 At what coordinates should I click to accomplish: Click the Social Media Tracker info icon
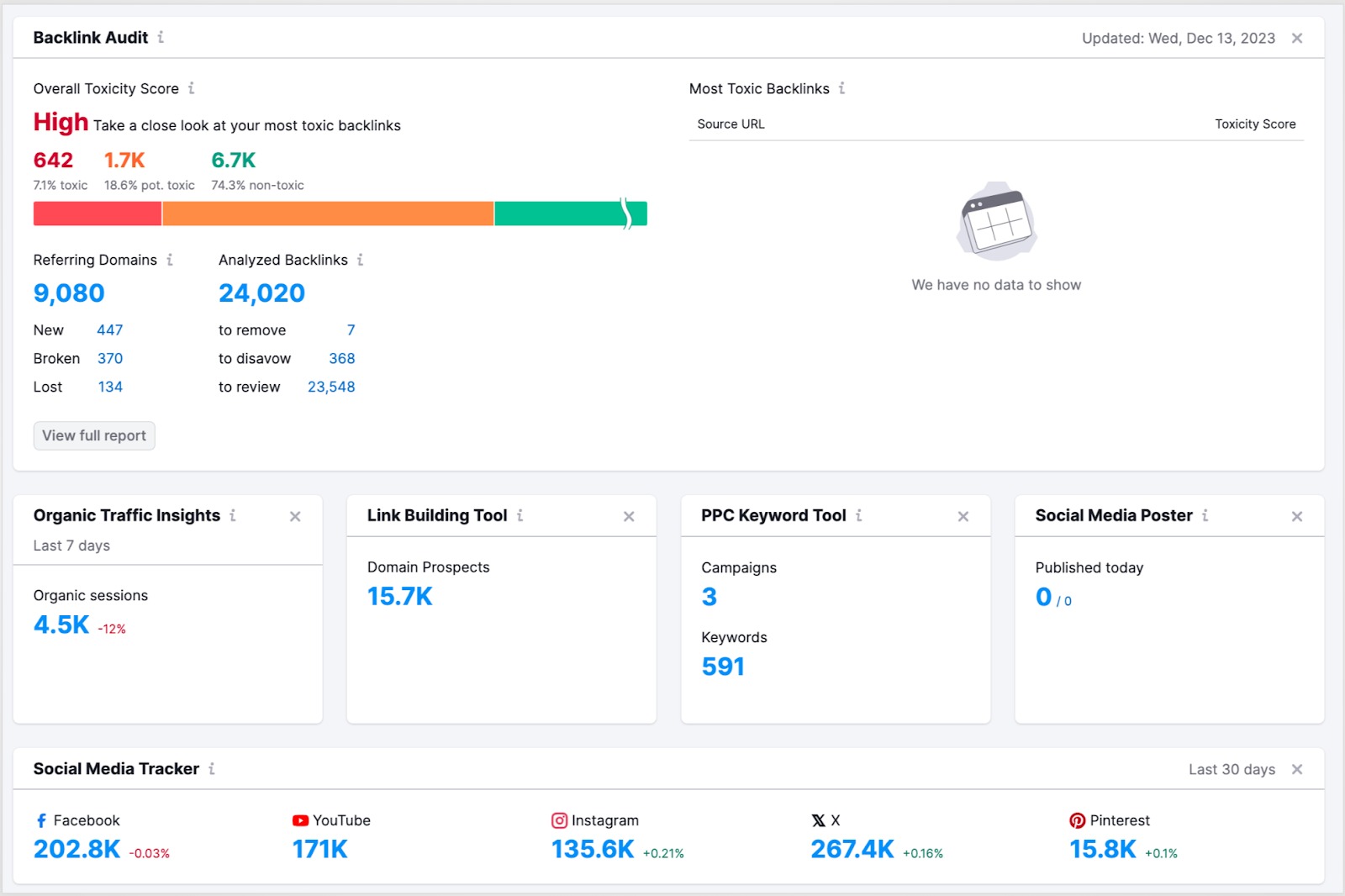[211, 768]
